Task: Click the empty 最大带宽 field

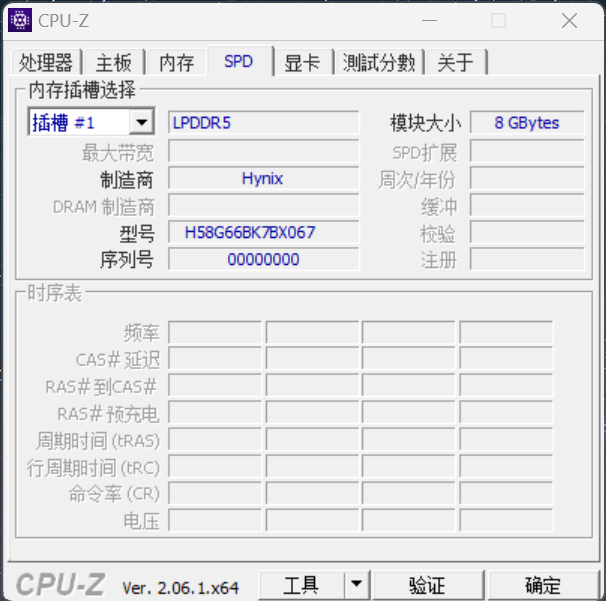Action: pyautogui.click(x=264, y=151)
